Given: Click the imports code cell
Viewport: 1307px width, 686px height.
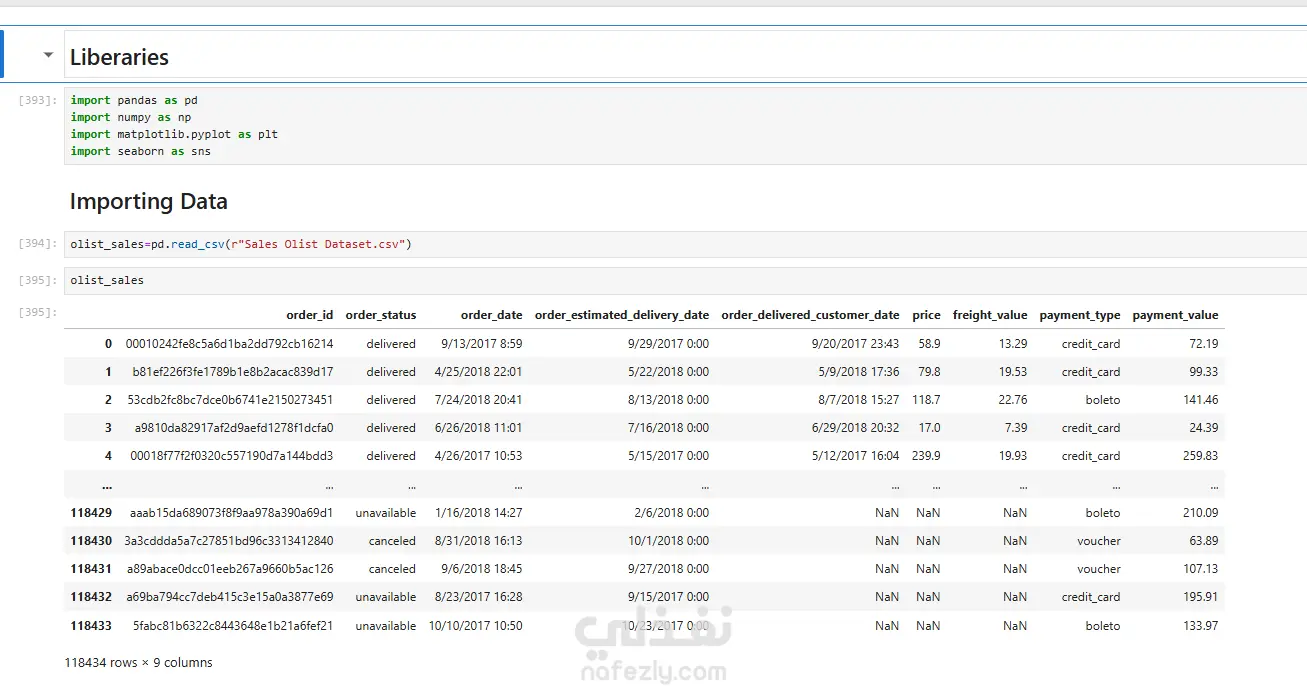Looking at the screenshot, I should click(x=685, y=126).
